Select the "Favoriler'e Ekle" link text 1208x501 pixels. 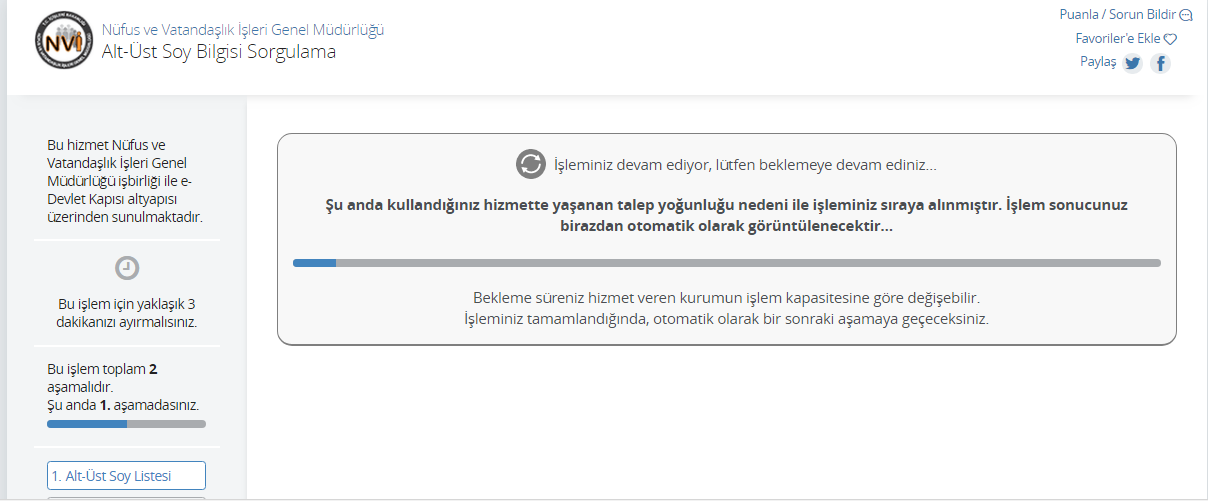[1117, 39]
